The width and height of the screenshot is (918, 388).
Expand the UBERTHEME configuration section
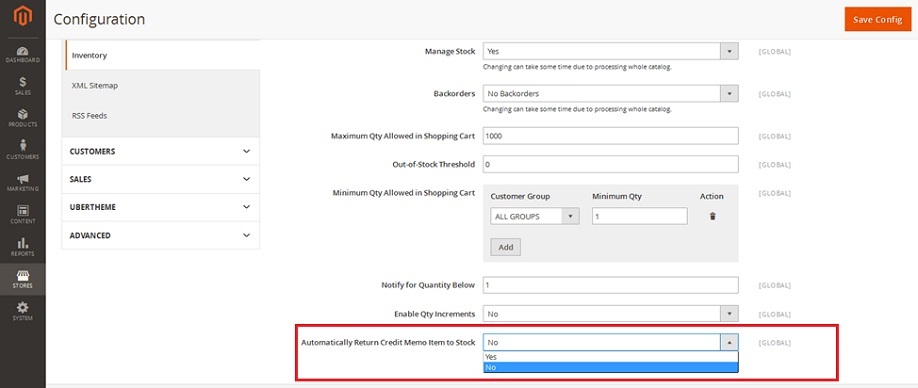(x=160, y=207)
